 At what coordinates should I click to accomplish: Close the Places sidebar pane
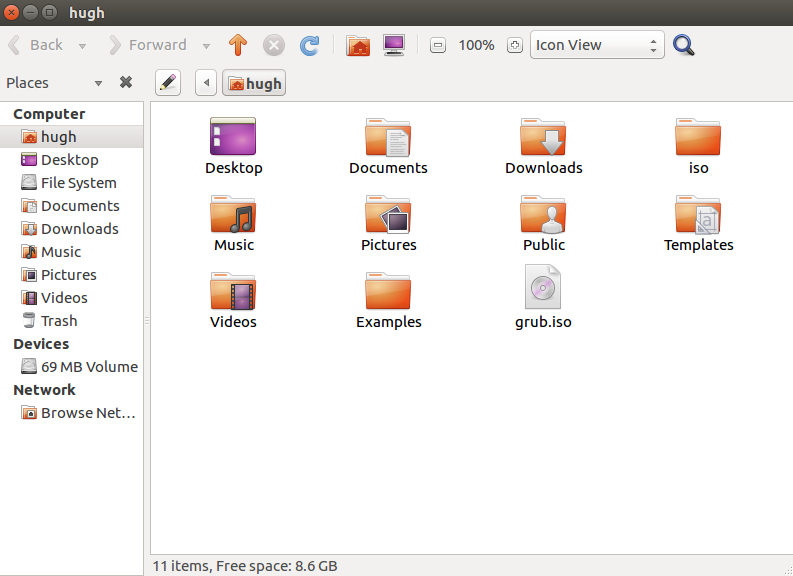pos(126,83)
